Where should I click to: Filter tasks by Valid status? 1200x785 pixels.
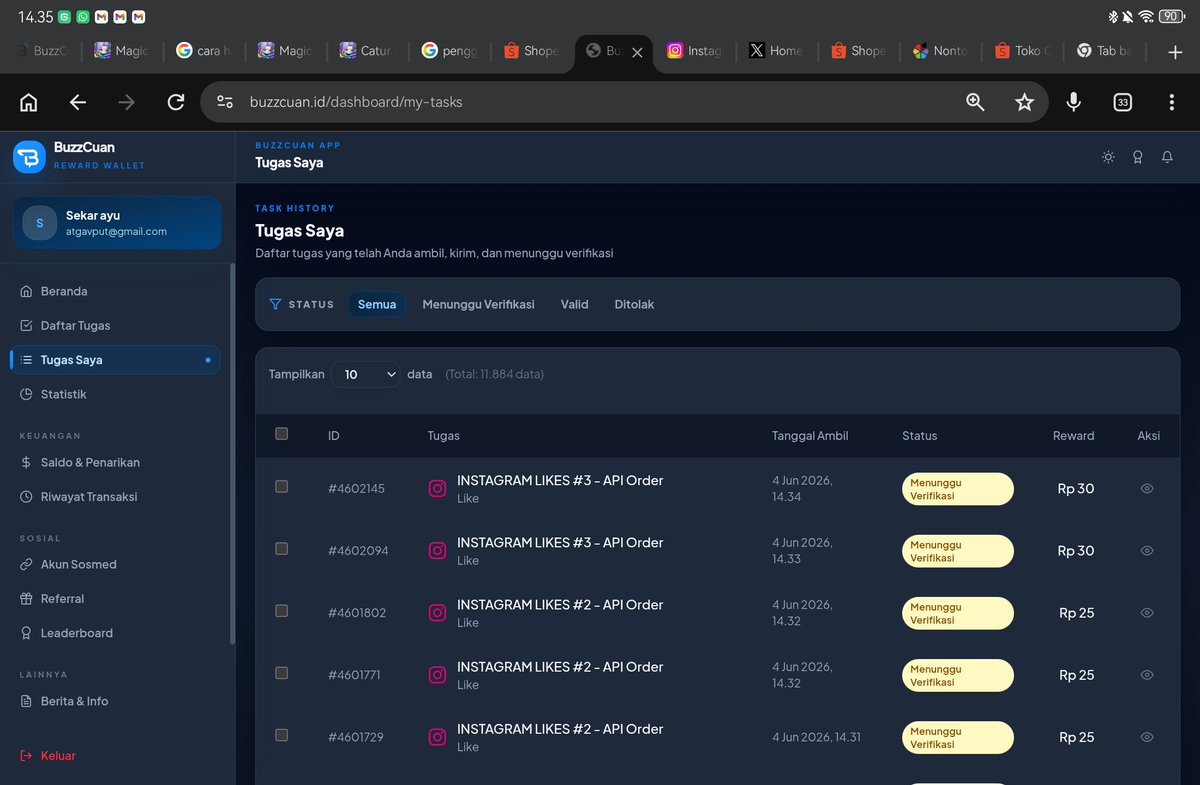[574, 304]
